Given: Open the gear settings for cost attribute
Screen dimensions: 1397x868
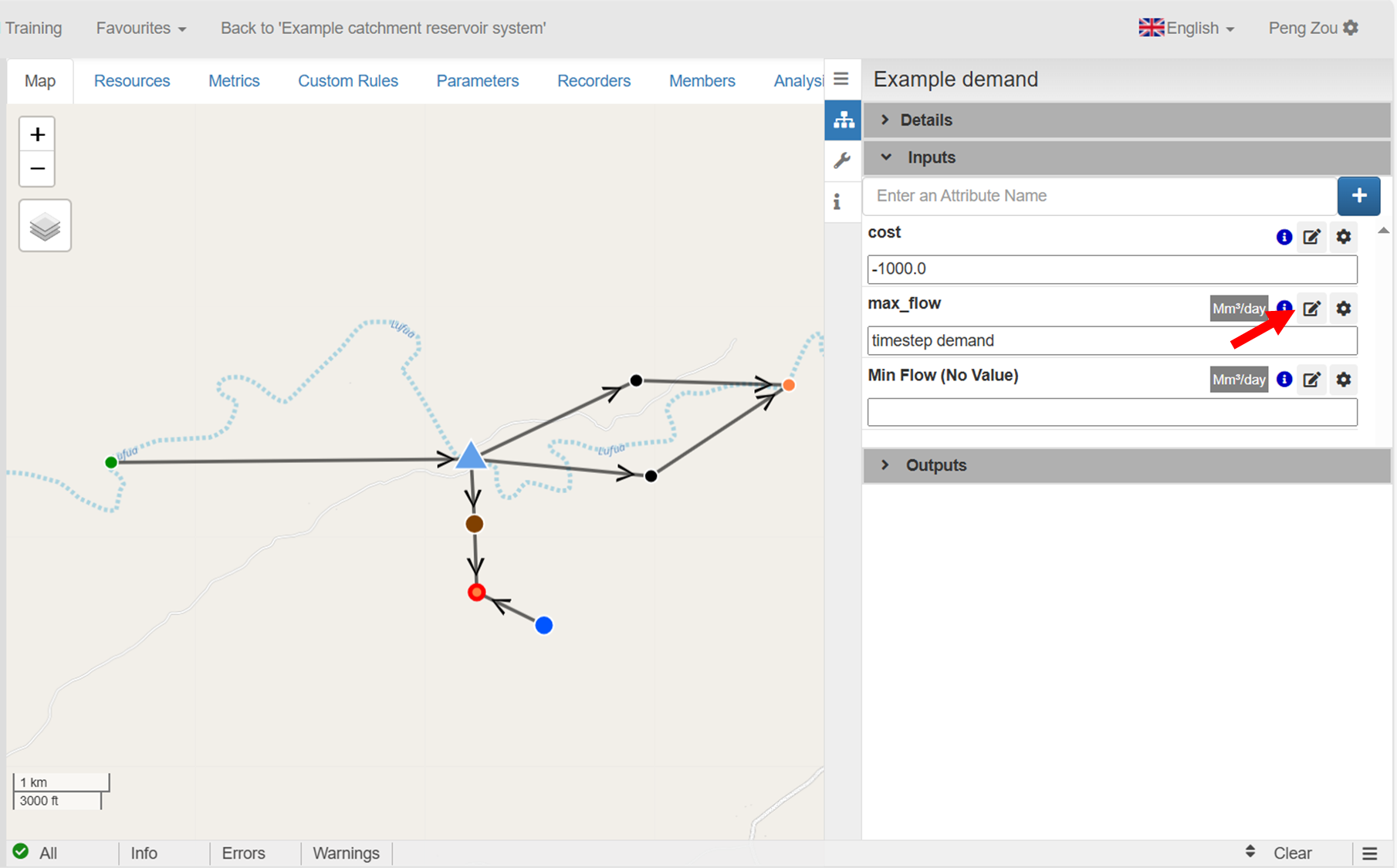Looking at the screenshot, I should 1344,237.
